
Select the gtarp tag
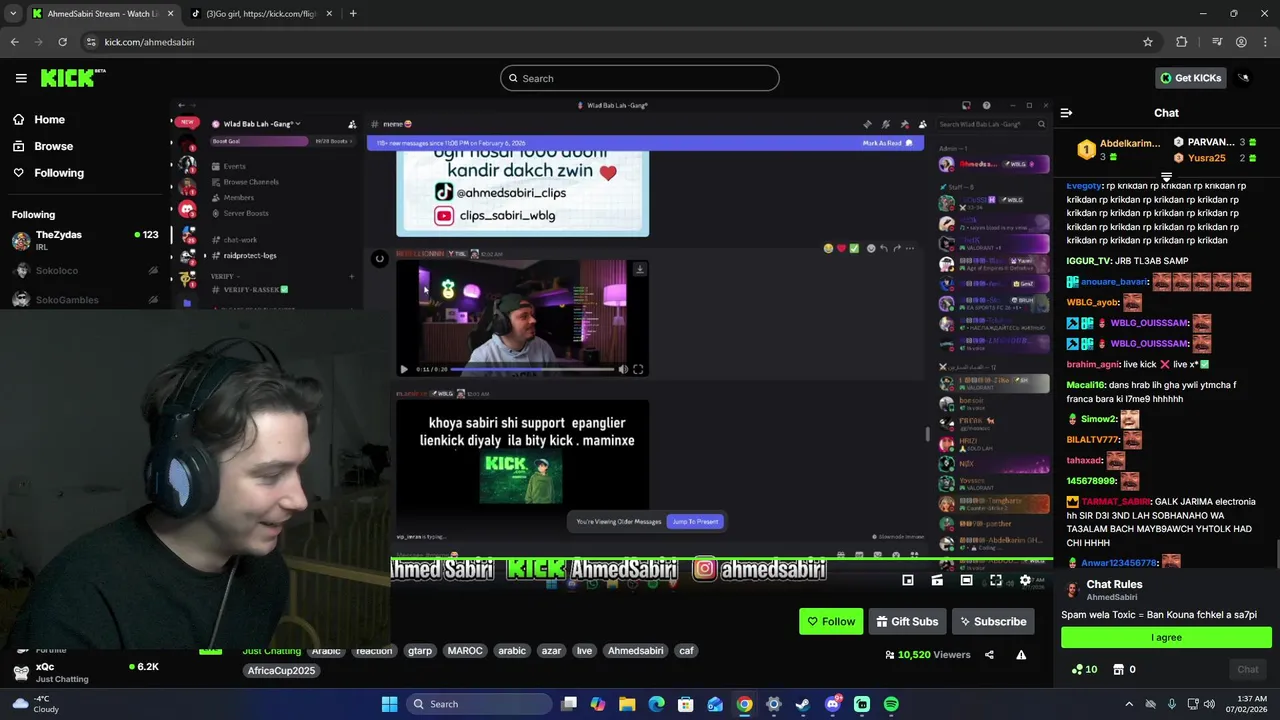(420, 651)
